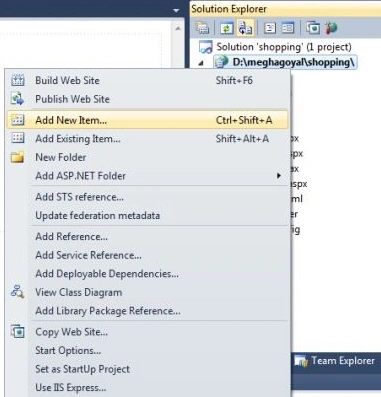Viewport: 381px width, 397px height.
Task: Choose Add Reference... menu entry
Action: (x=147, y=237)
